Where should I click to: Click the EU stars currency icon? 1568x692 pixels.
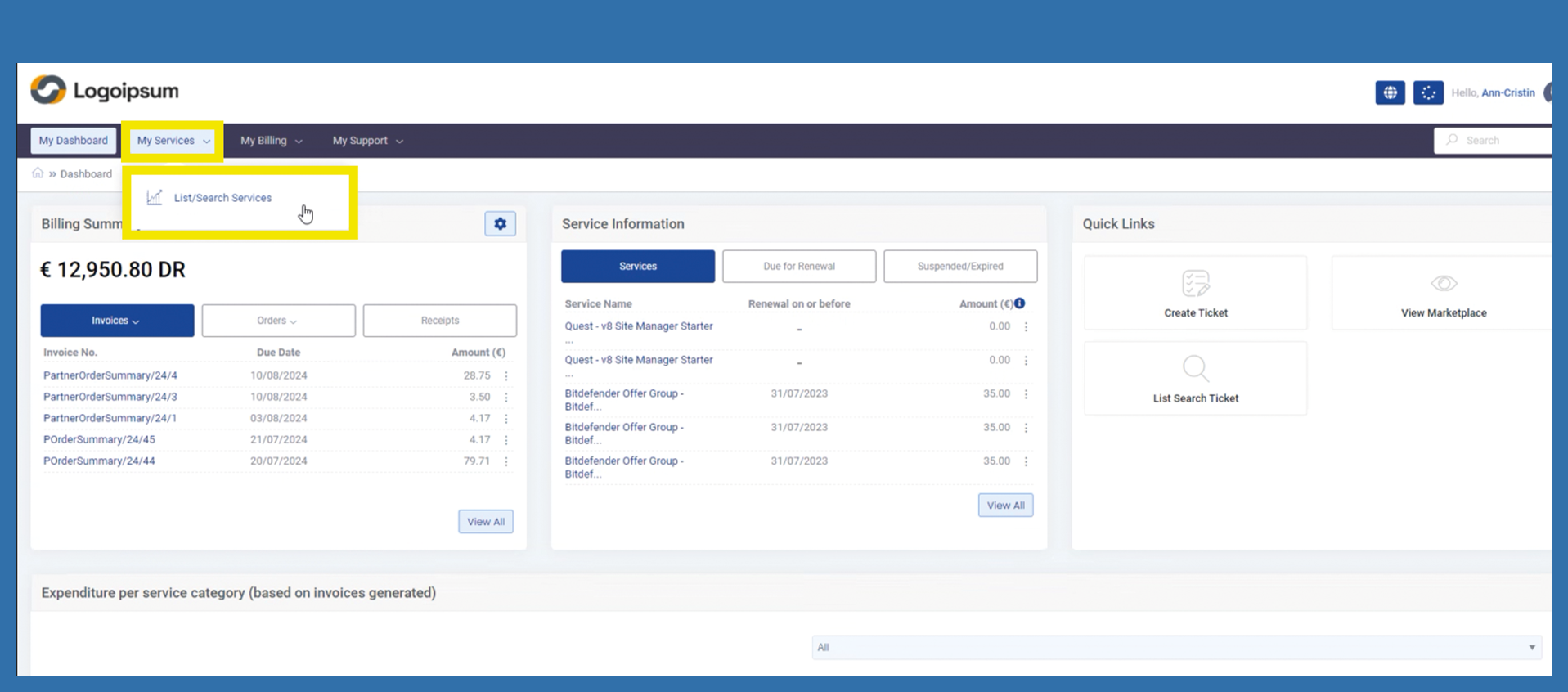1428,92
